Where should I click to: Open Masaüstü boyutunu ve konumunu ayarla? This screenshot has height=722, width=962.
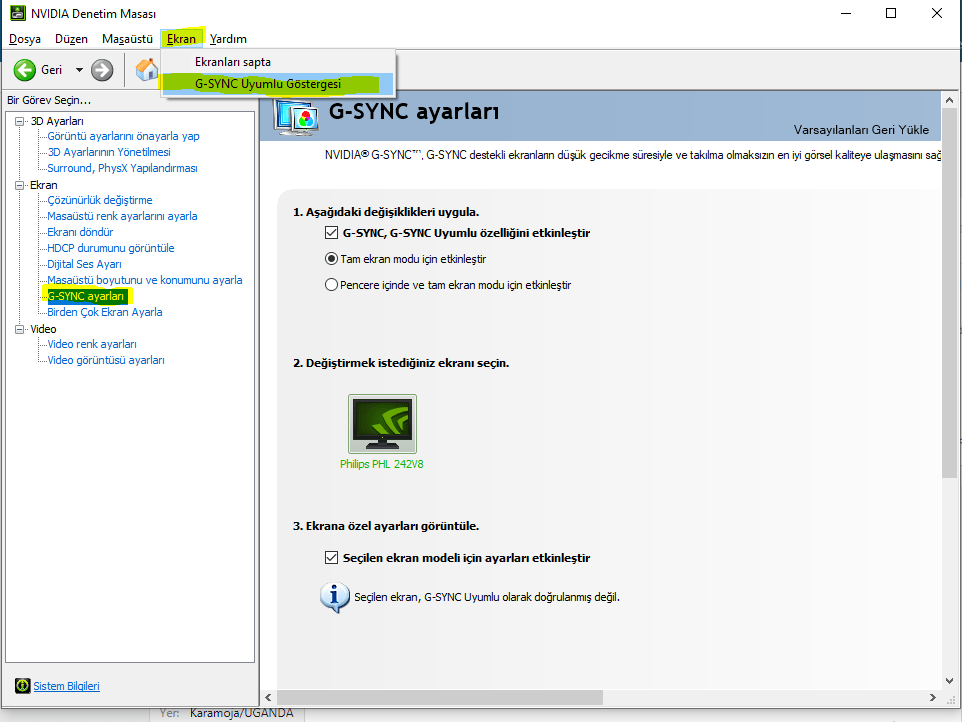coord(145,280)
